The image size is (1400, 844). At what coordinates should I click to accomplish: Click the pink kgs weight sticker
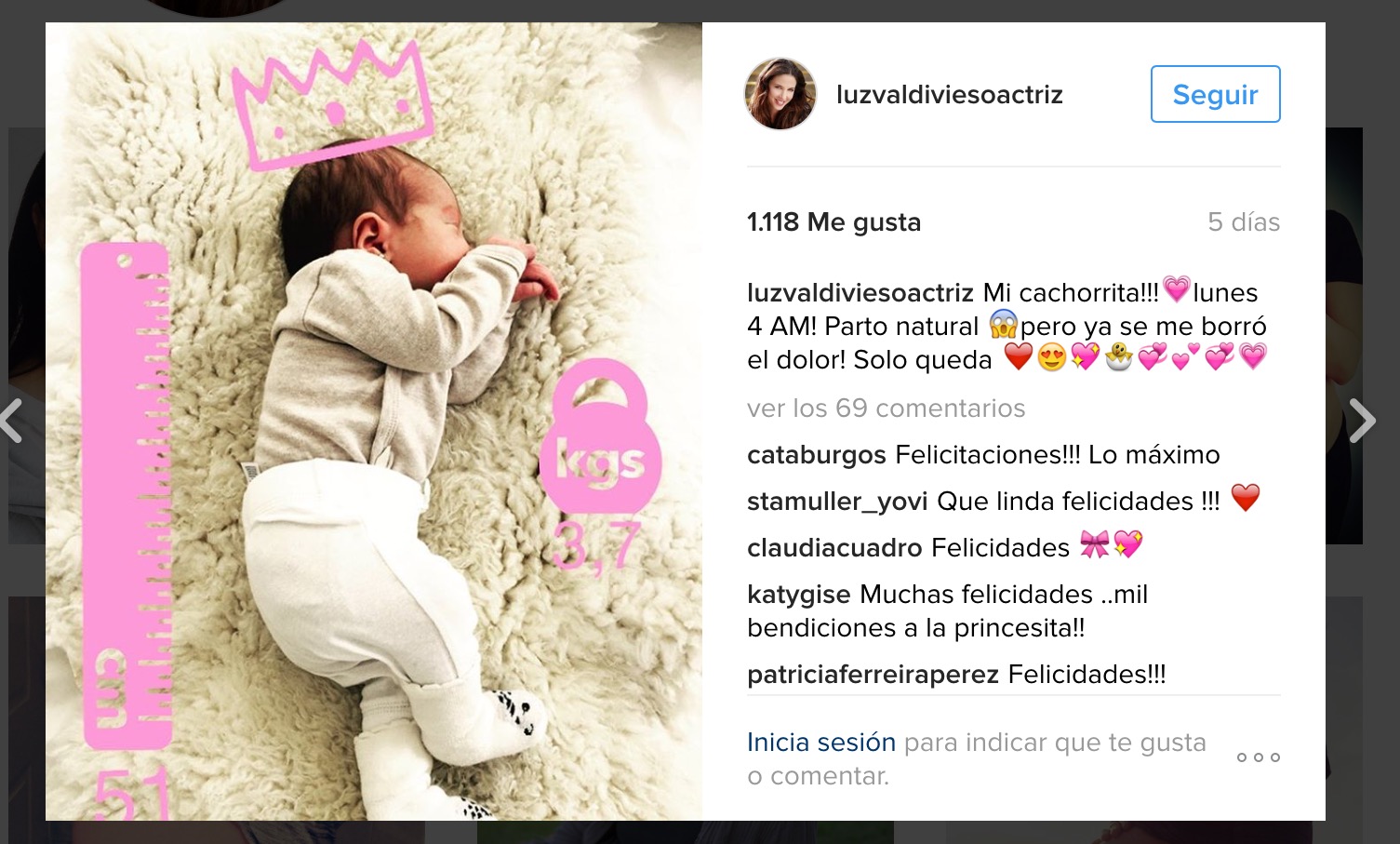600,437
